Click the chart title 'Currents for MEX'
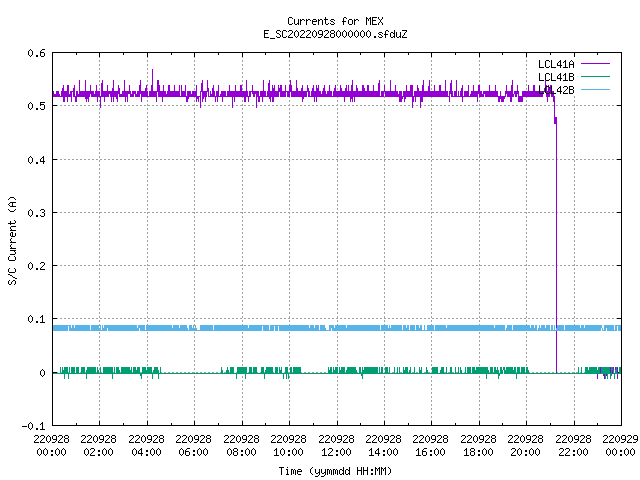640x480 pixels. [335, 21]
